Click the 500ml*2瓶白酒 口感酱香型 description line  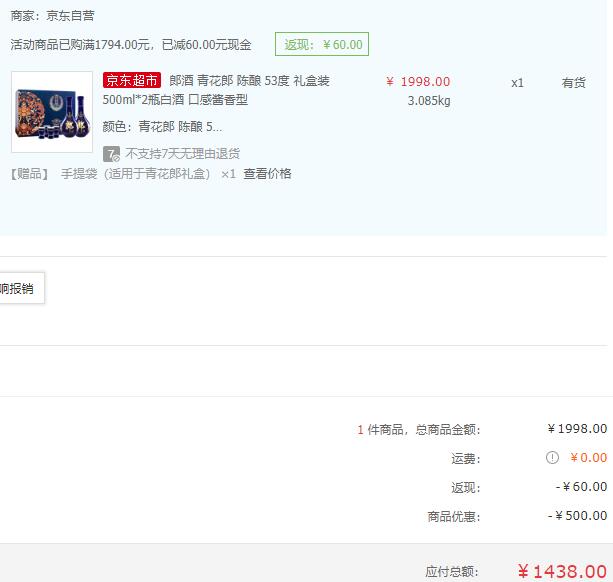coord(175,100)
